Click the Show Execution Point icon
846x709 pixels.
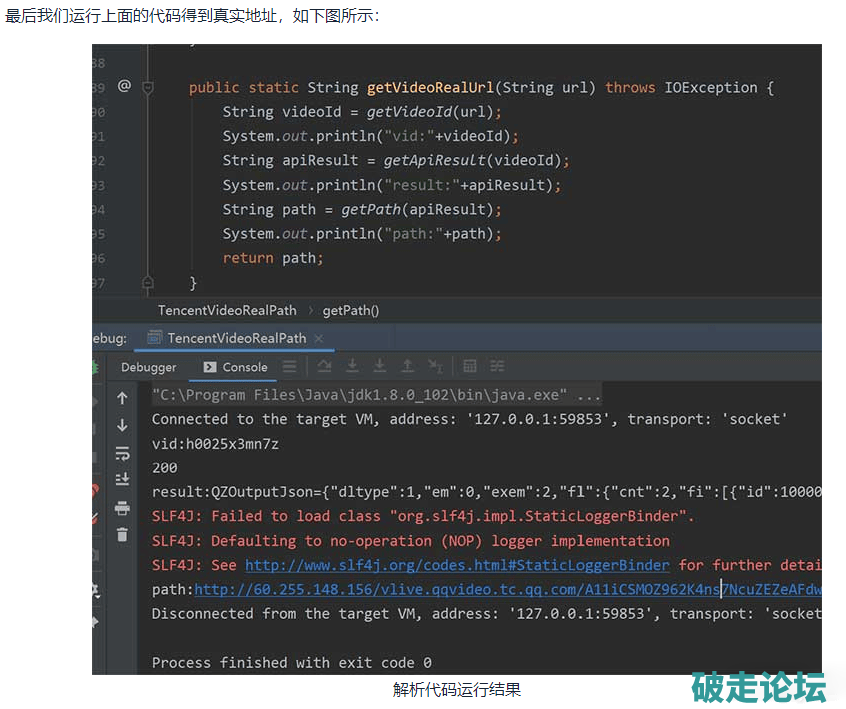tap(289, 367)
